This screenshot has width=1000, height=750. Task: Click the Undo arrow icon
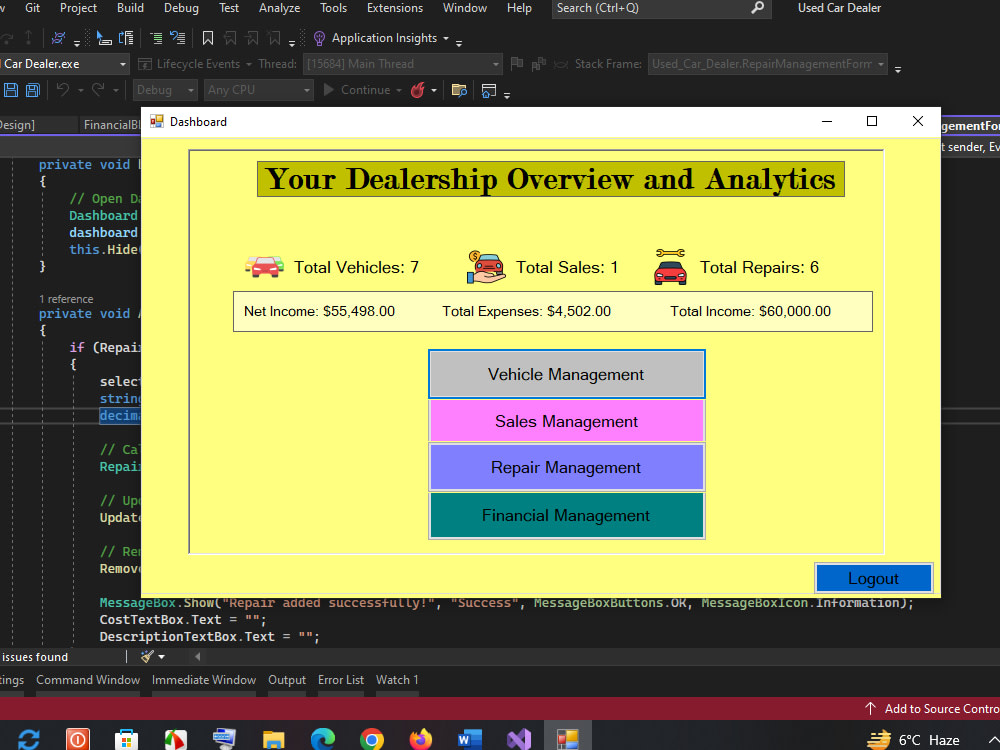pyautogui.click(x=63, y=89)
